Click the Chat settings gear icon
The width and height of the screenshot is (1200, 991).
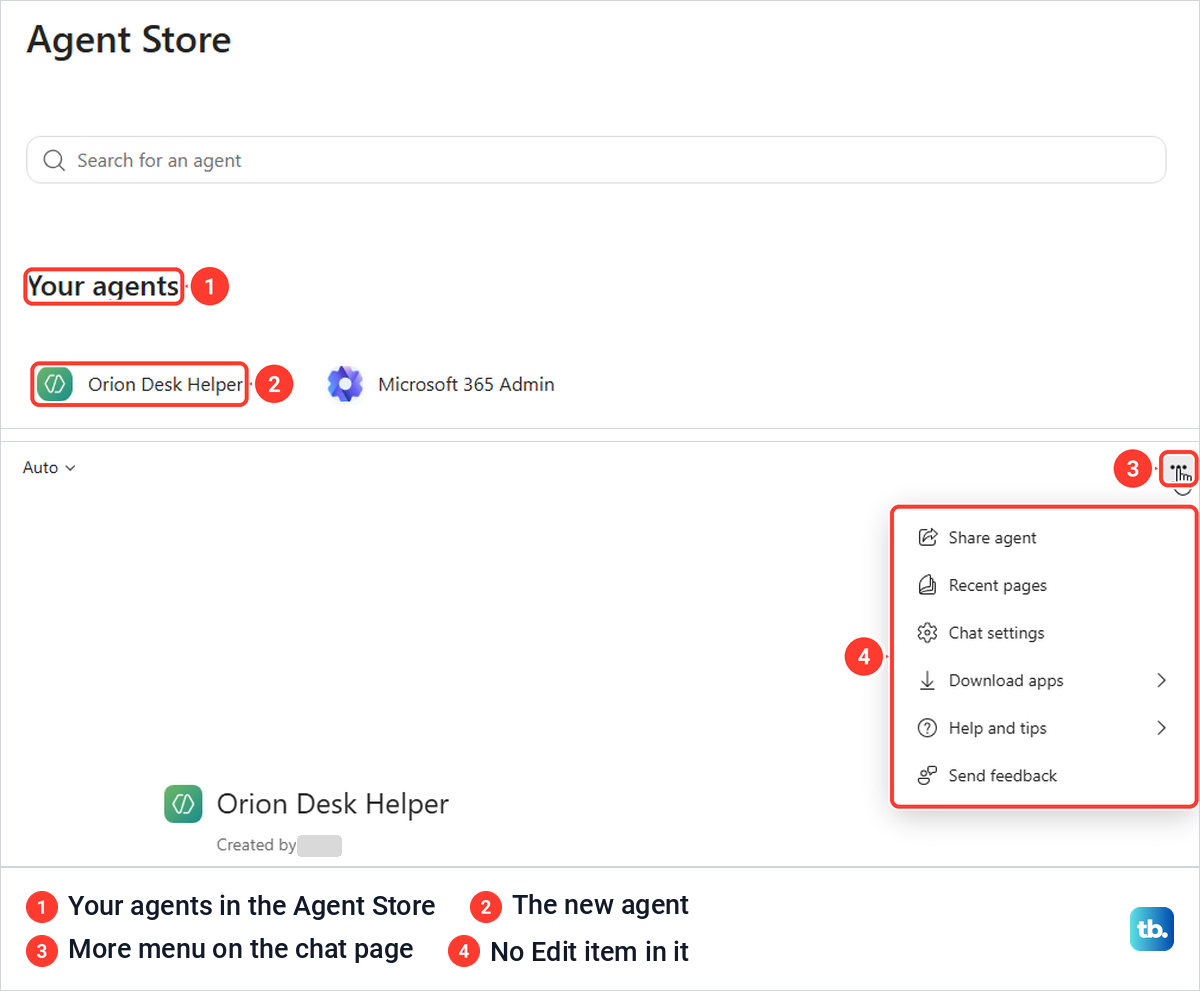pos(927,633)
